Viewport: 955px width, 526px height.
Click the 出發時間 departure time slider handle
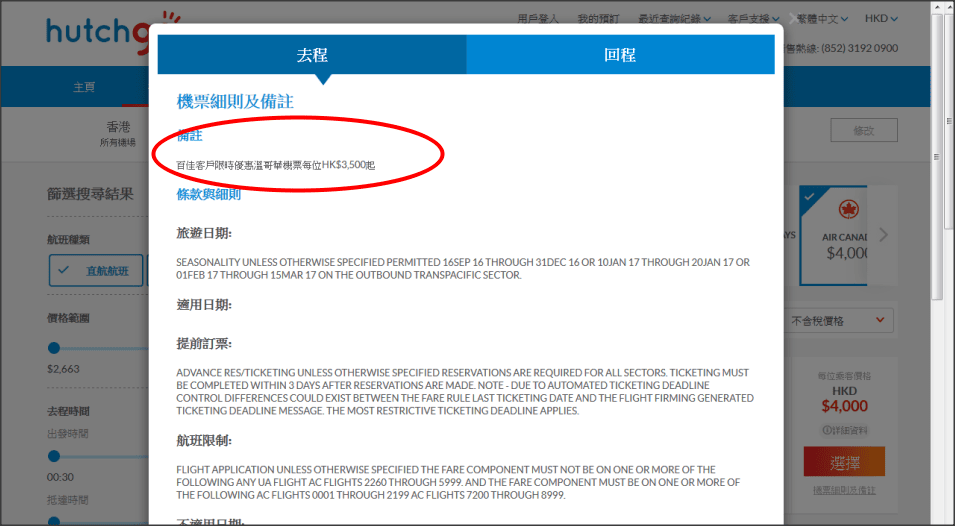click(x=54, y=455)
